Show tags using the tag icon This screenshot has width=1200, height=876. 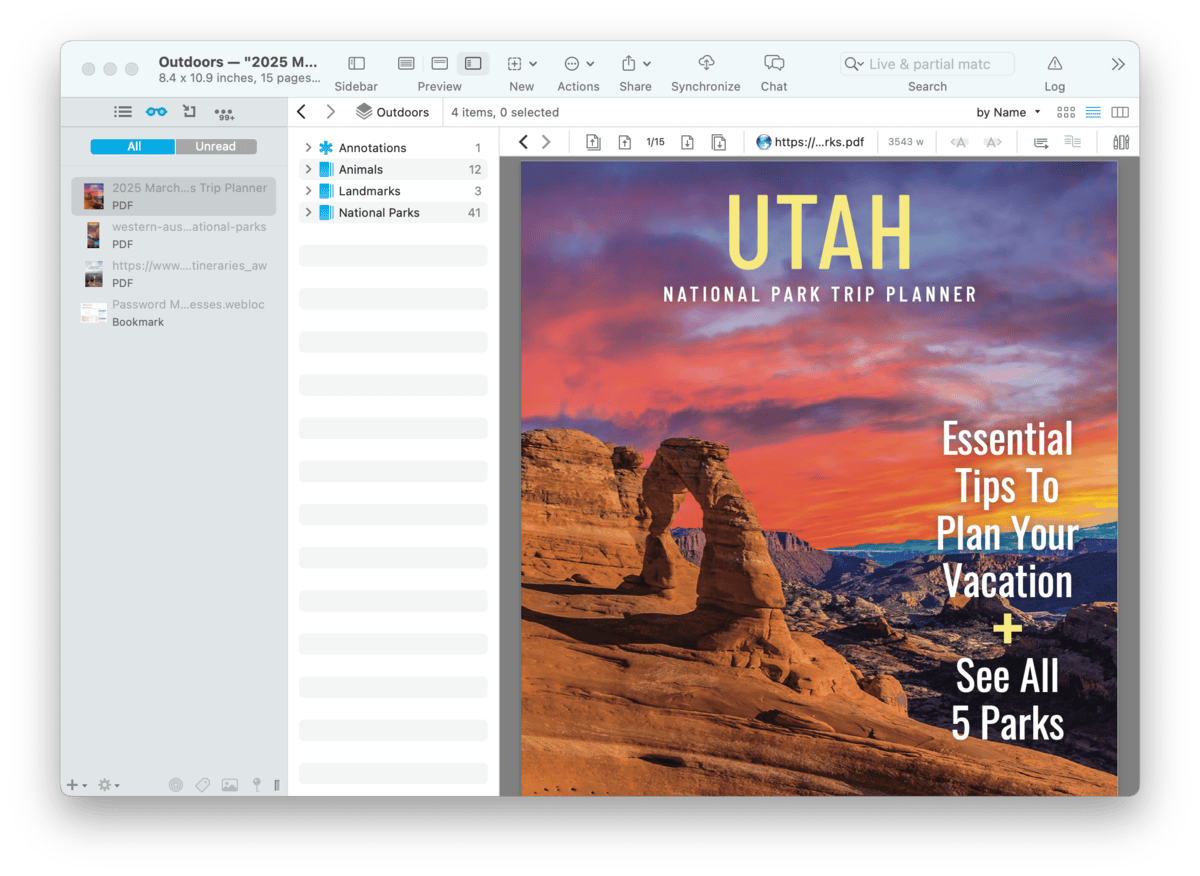coord(203,785)
